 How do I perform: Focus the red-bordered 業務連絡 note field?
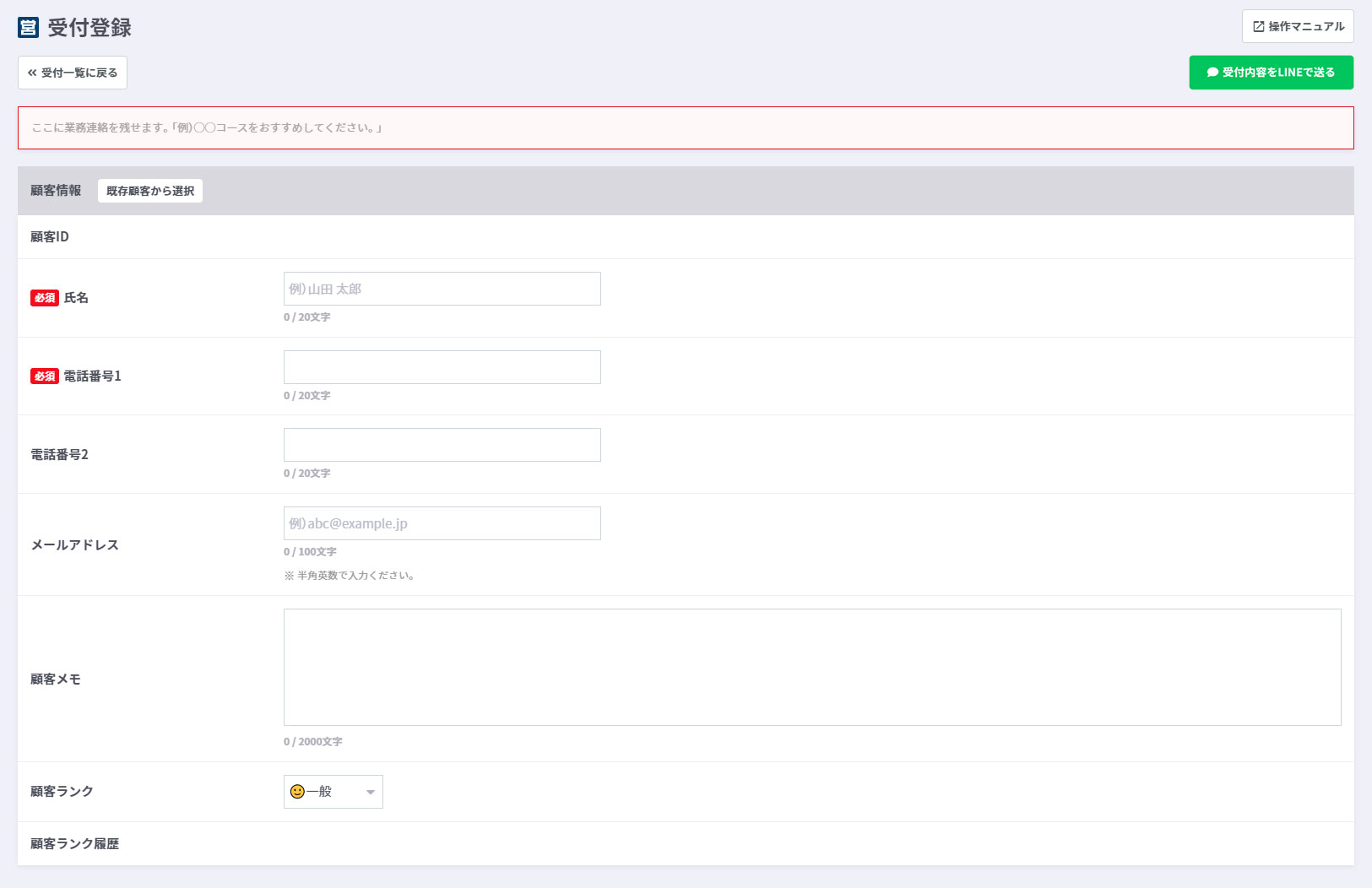coord(686,128)
